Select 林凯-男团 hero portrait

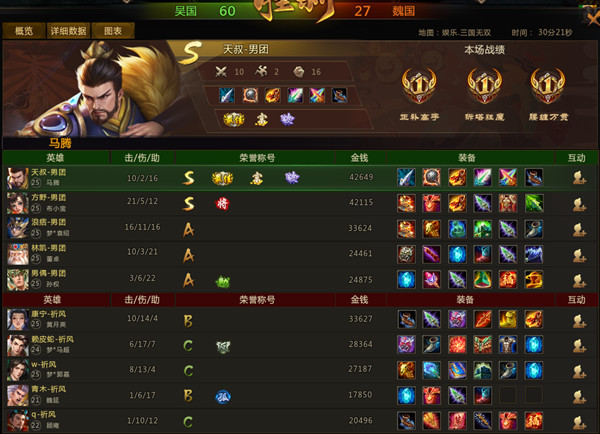click(18, 254)
